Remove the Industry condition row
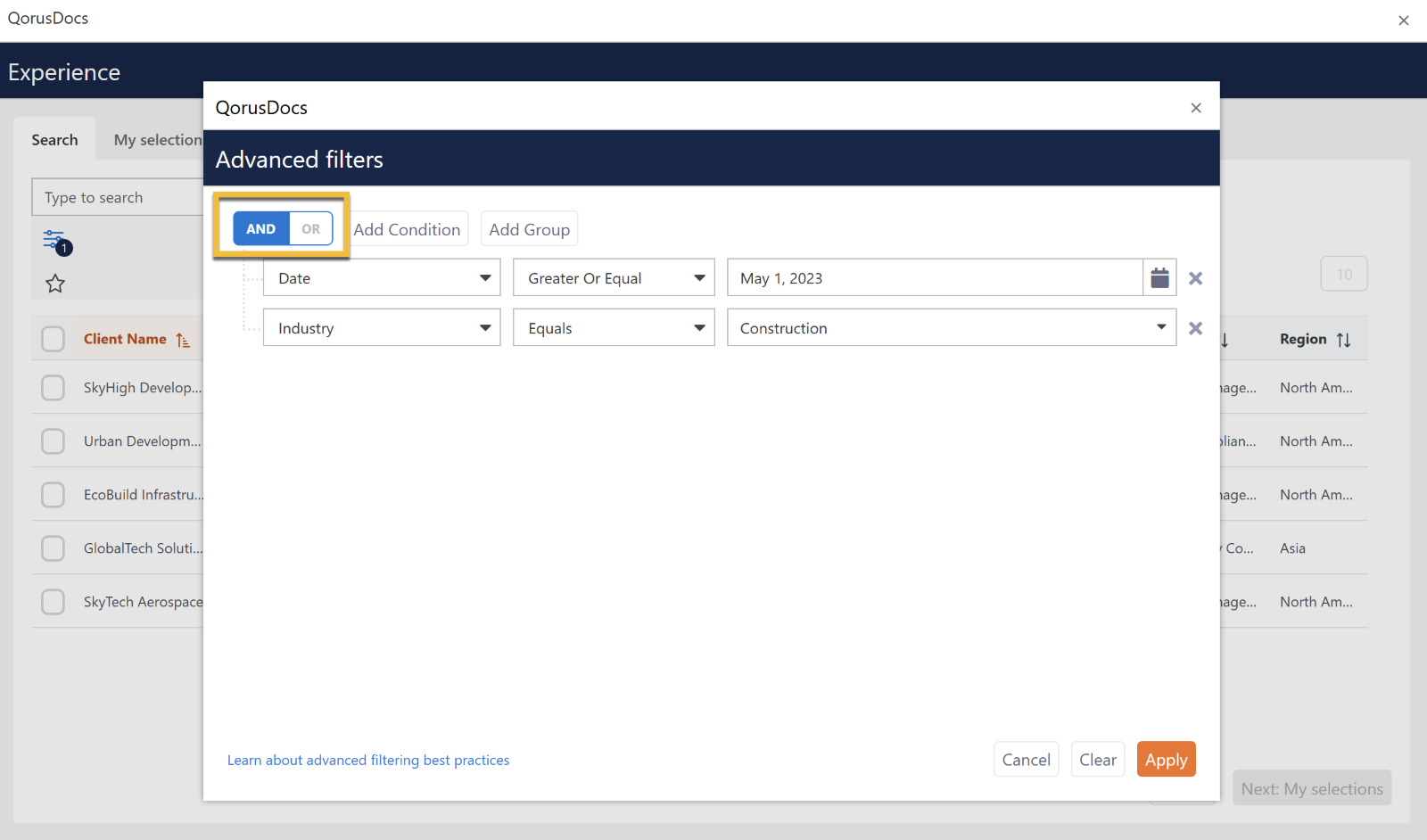The height and width of the screenshot is (840, 1427). pyautogui.click(x=1196, y=328)
